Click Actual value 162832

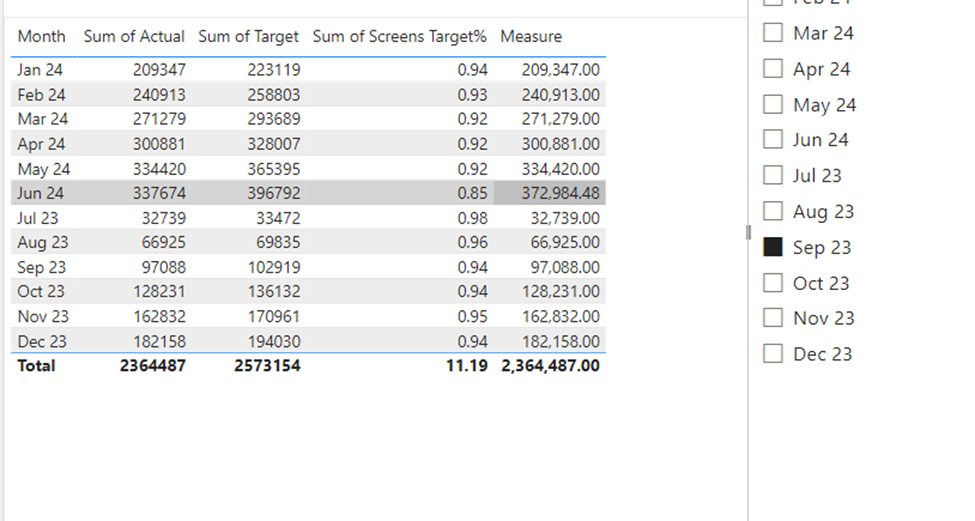tap(159, 316)
